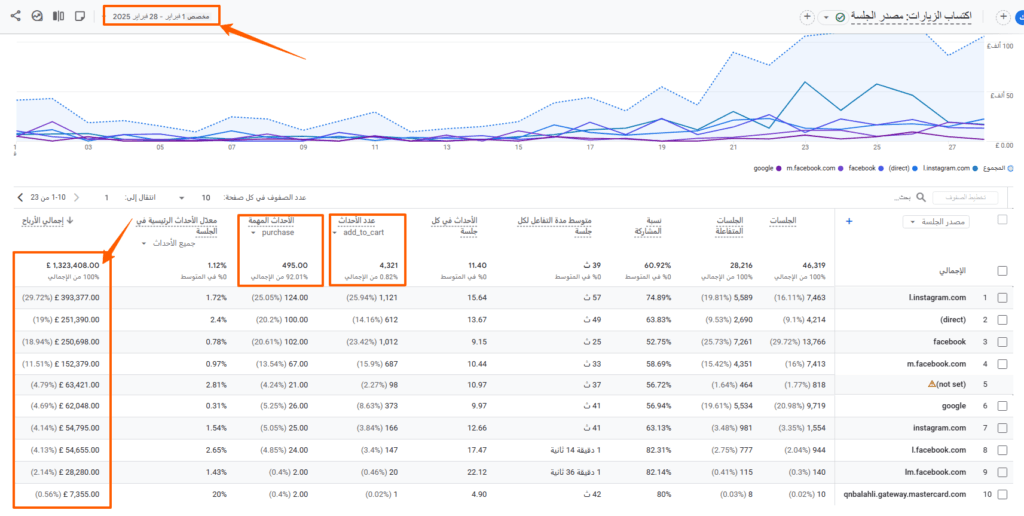This screenshot has width=1024, height=516.
Task: Go to the next page of rows
Action: pyautogui.click(x=19, y=197)
